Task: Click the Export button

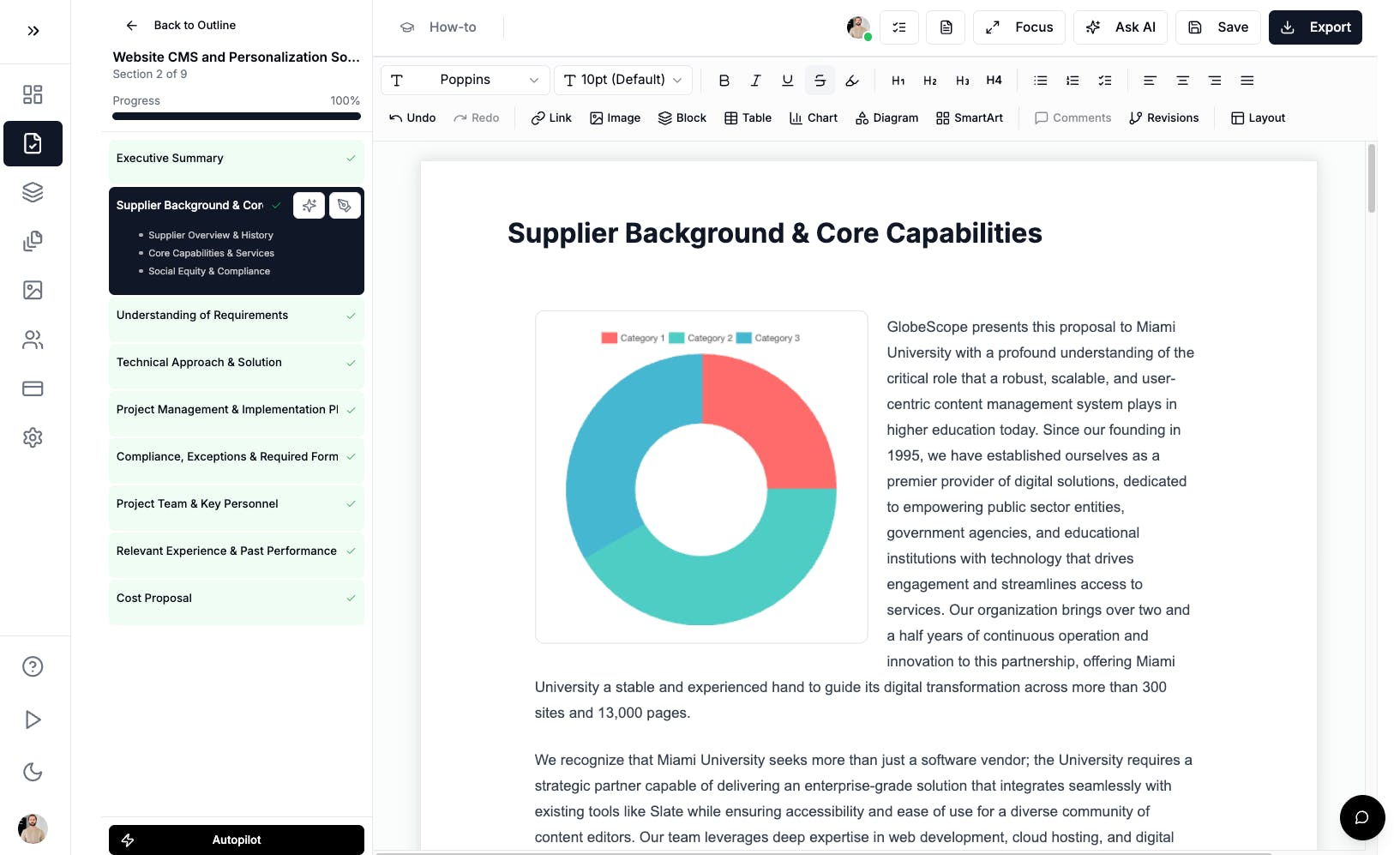Action: [1315, 27]
